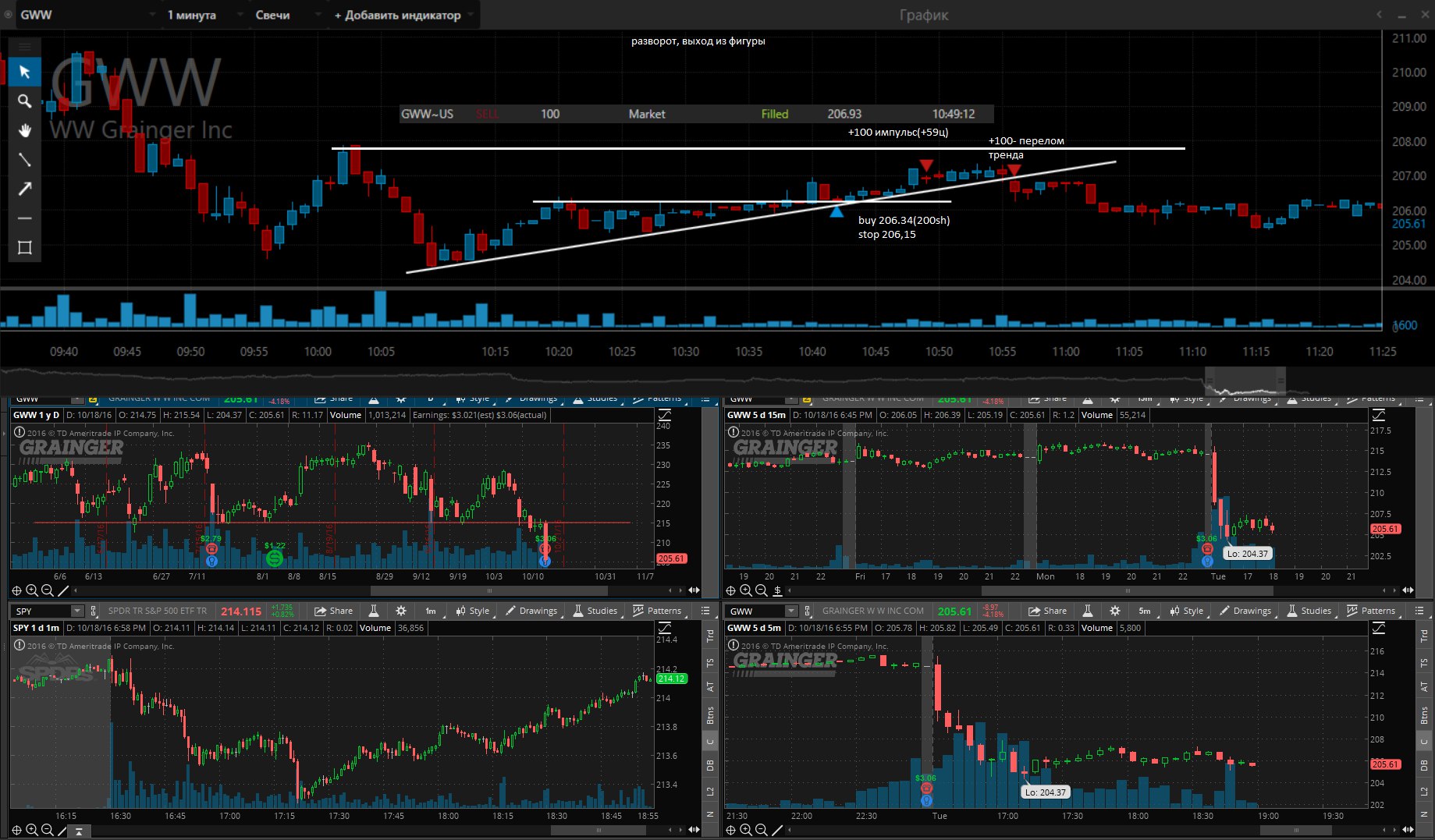
Task: Zoom in on GWW 5 d 5m chart
Action: click(746, 831)
